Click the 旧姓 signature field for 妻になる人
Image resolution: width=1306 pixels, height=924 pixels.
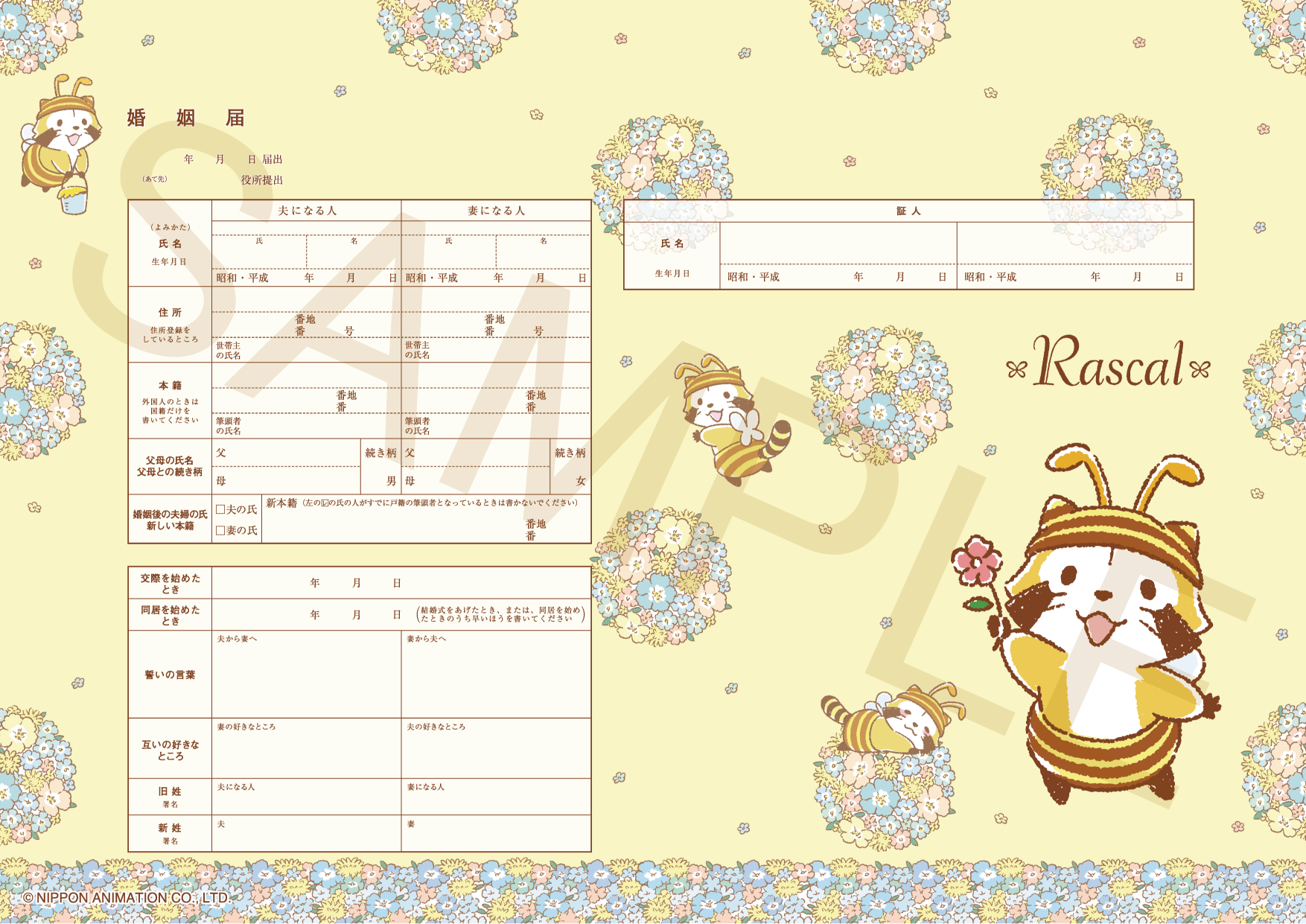pos(496,797)
